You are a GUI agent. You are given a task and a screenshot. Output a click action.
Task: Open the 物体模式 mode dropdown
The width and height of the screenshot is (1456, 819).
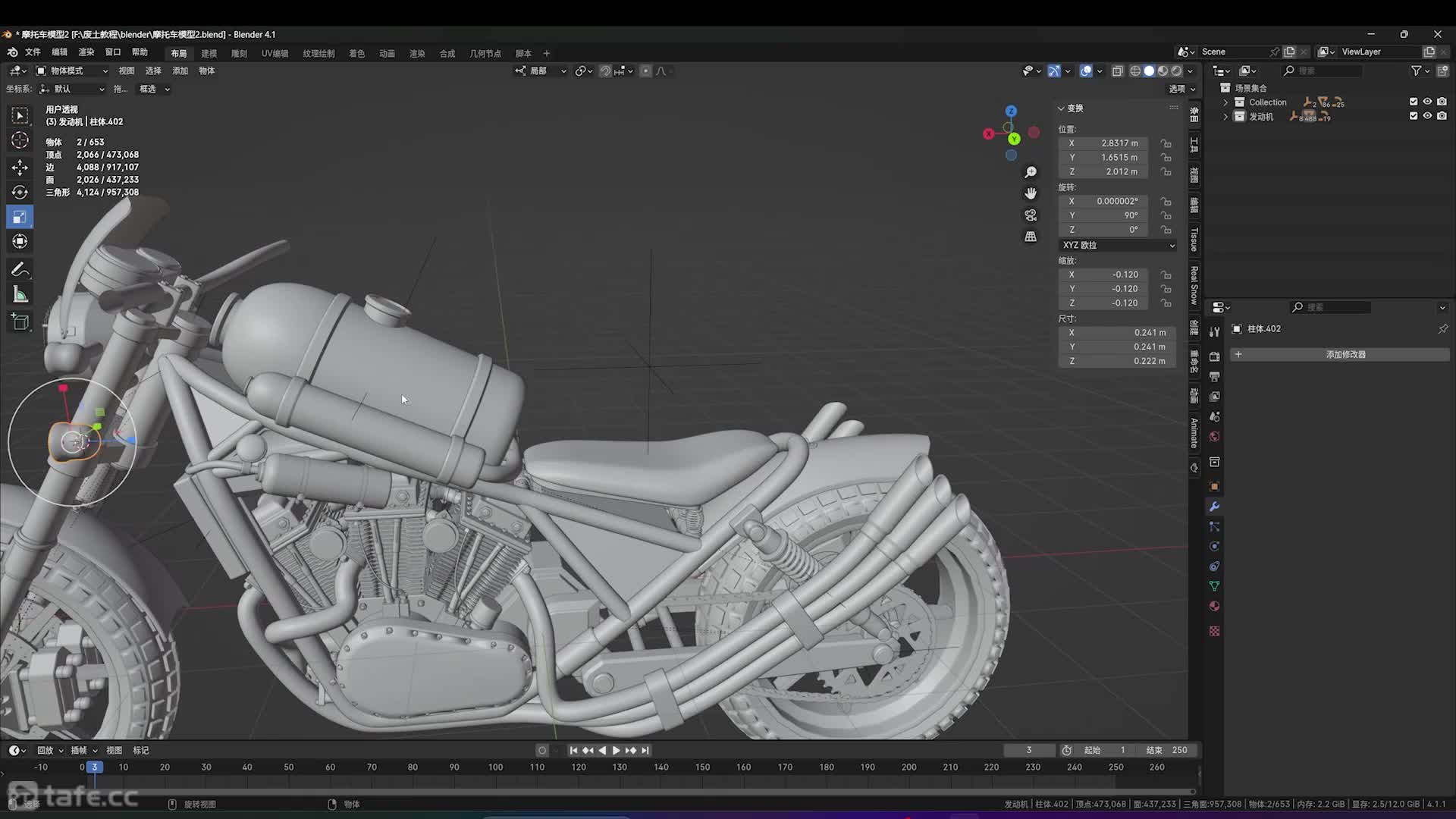pos(72,71)
